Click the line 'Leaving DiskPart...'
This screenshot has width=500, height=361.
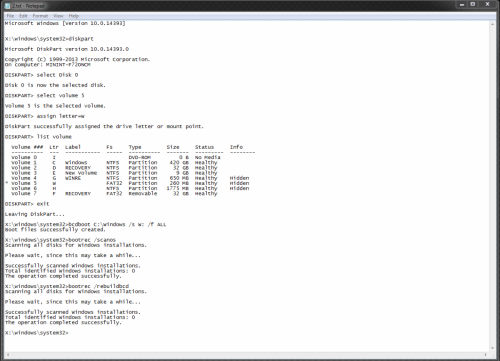[35, 214]
